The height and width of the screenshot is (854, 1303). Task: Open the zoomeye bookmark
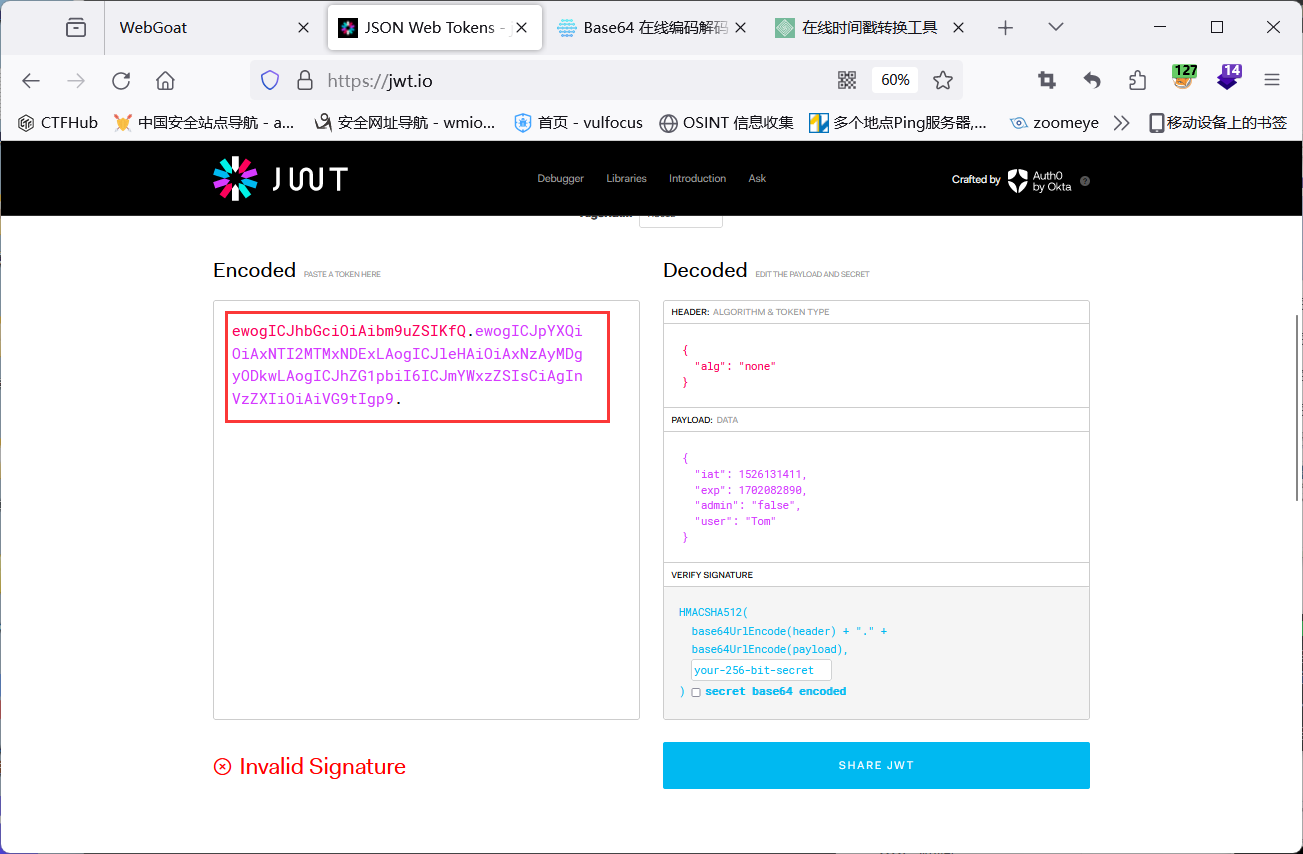(1054, 123)
